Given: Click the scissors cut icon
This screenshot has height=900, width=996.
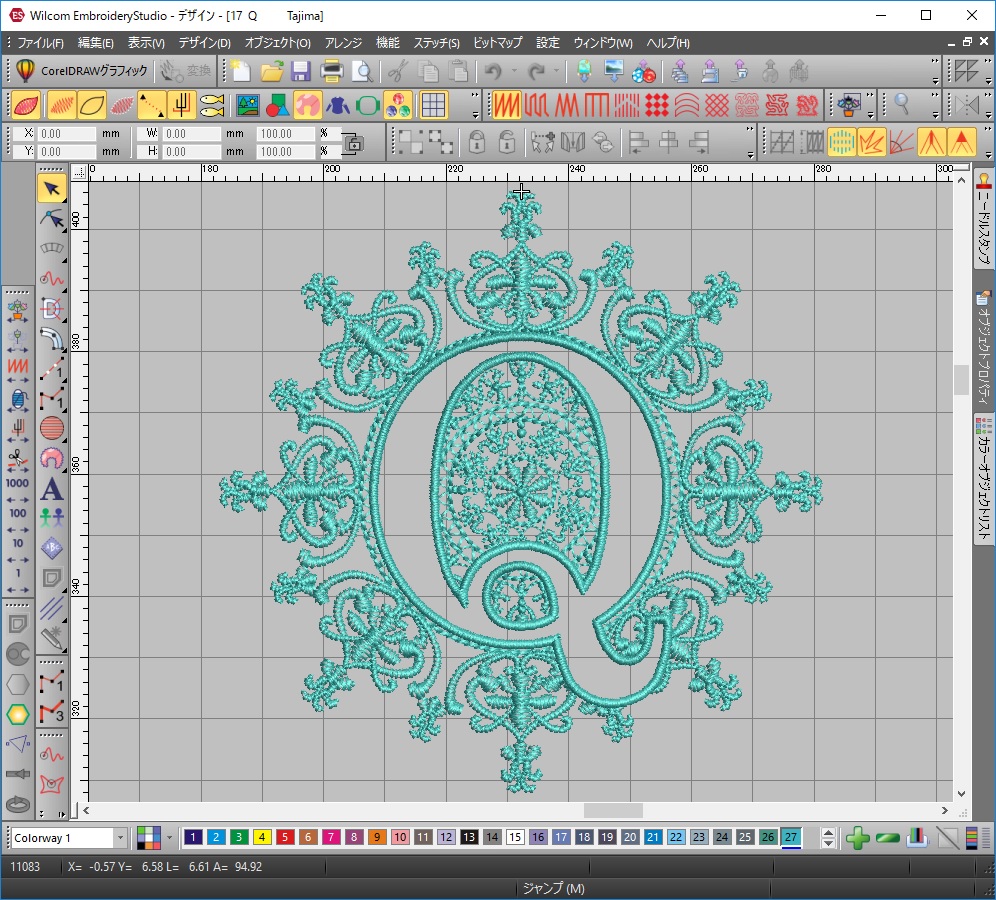Looking at the screenshot, I should pos(398,71).
